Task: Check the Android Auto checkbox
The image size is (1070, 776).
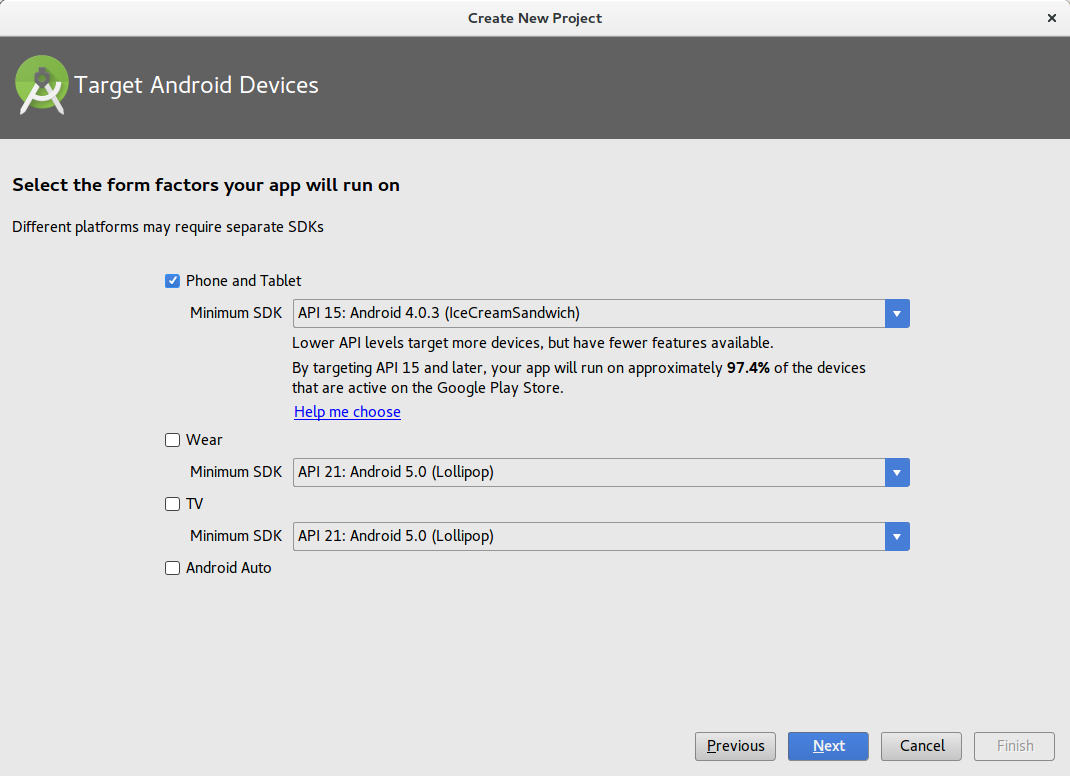Action: (x=172, y=569)
